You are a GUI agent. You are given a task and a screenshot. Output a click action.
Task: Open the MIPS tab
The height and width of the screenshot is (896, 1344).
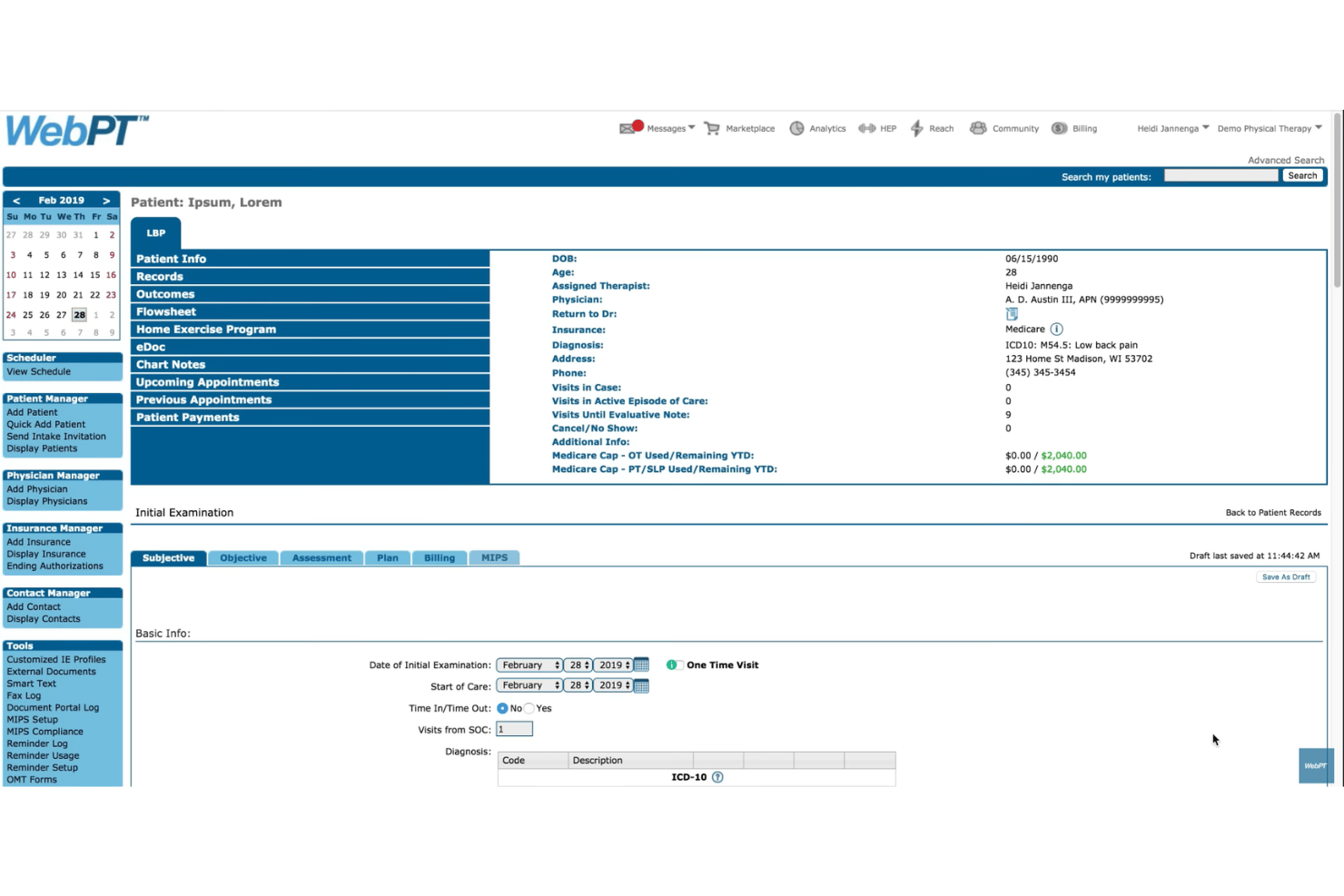[x=495, y=558]
